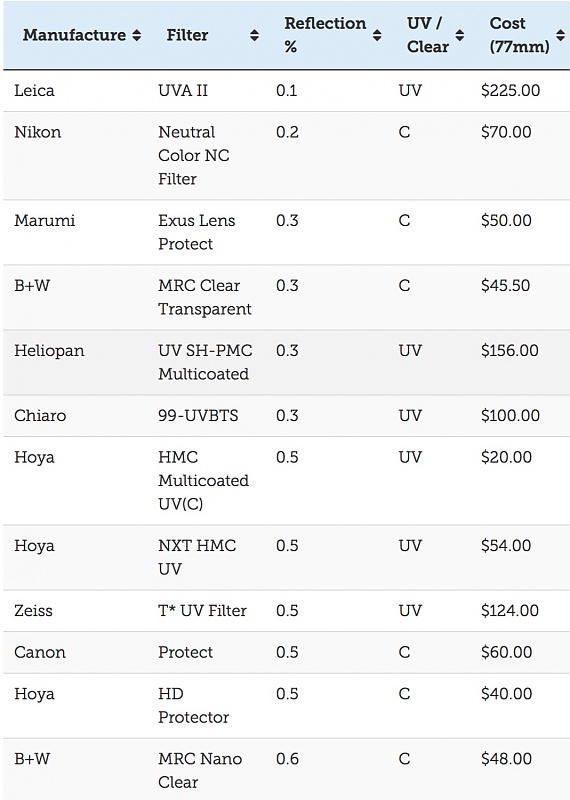Click the Filter column sort arrows
Viewport: 570px width, 800px height.
[x=254, y=35]
